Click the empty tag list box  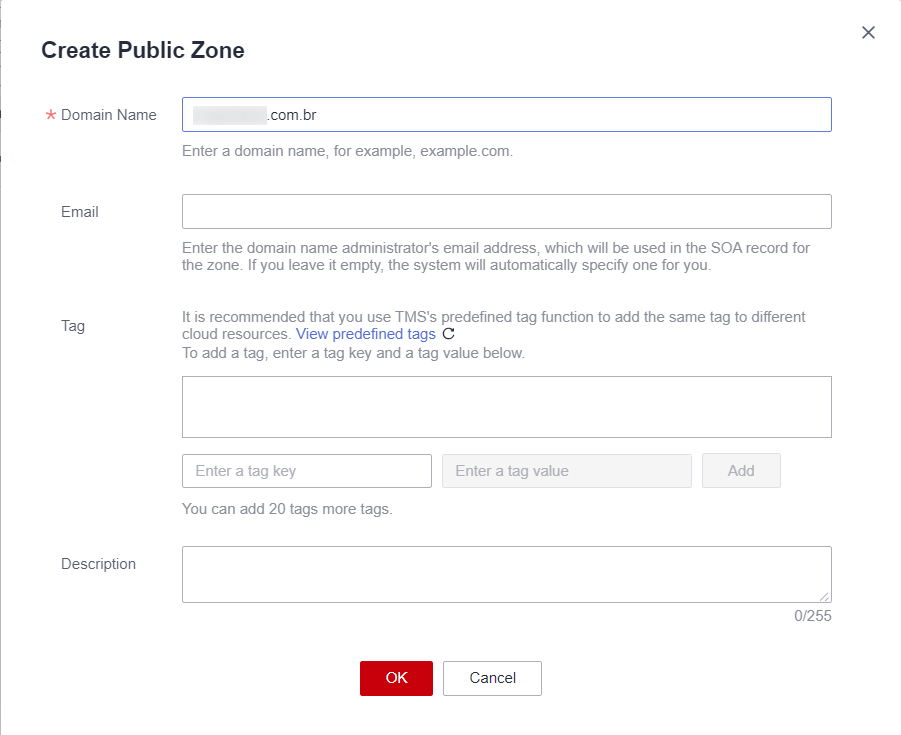pos(506,407)
